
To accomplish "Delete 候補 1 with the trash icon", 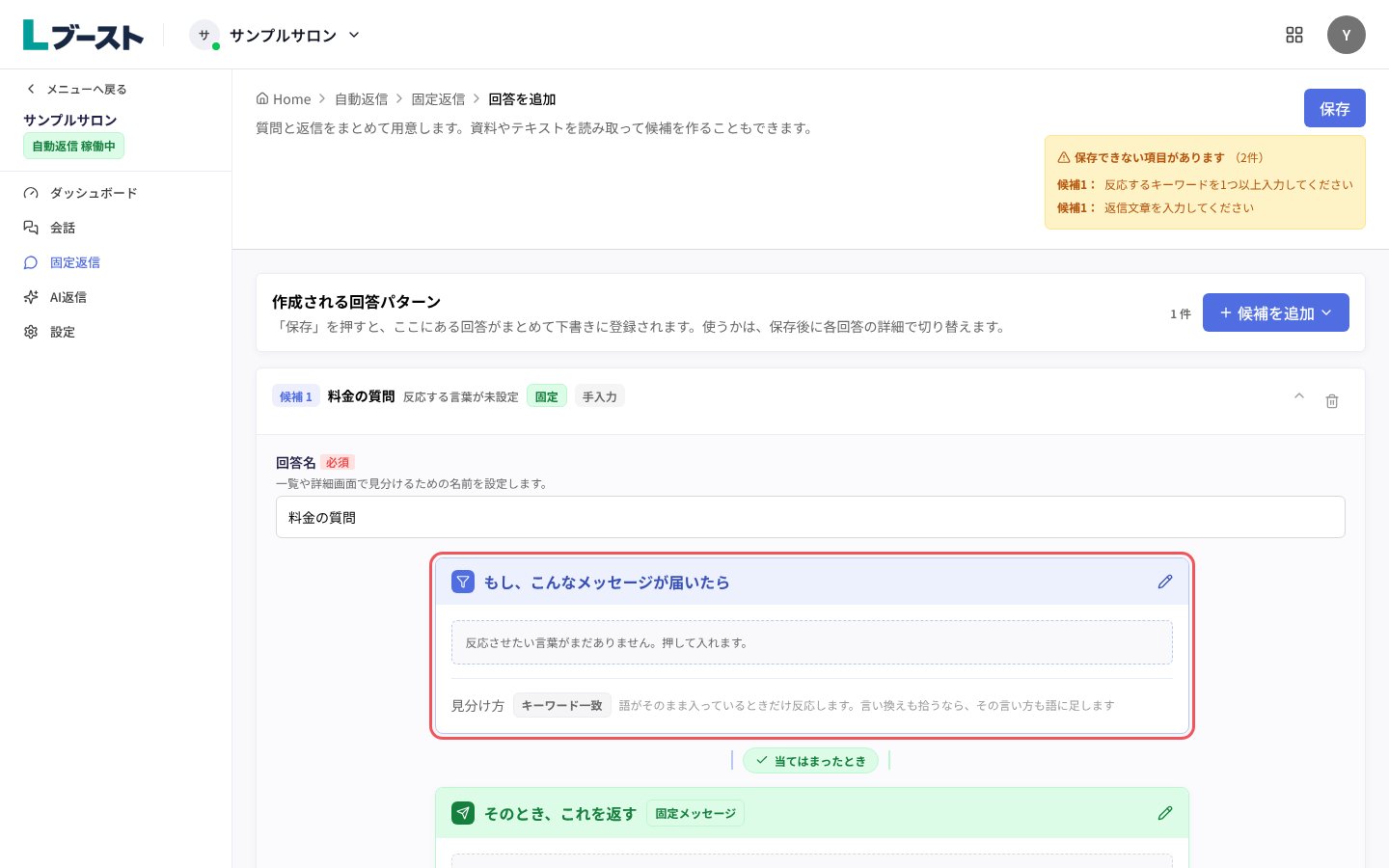I will pos(1332,401).
